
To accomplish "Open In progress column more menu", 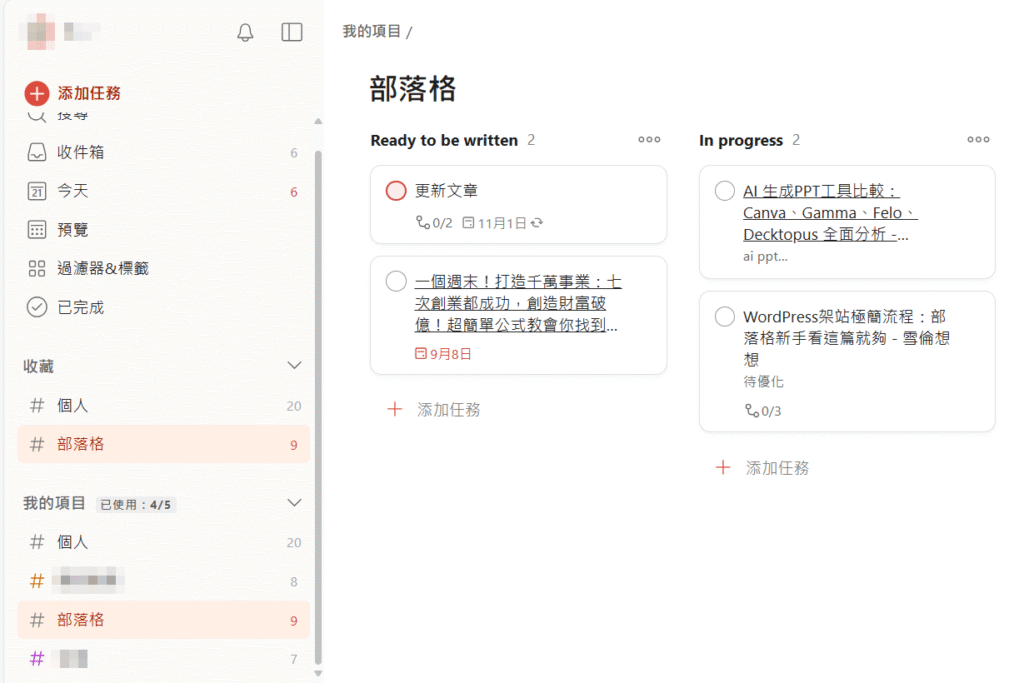I will [978, 140].
